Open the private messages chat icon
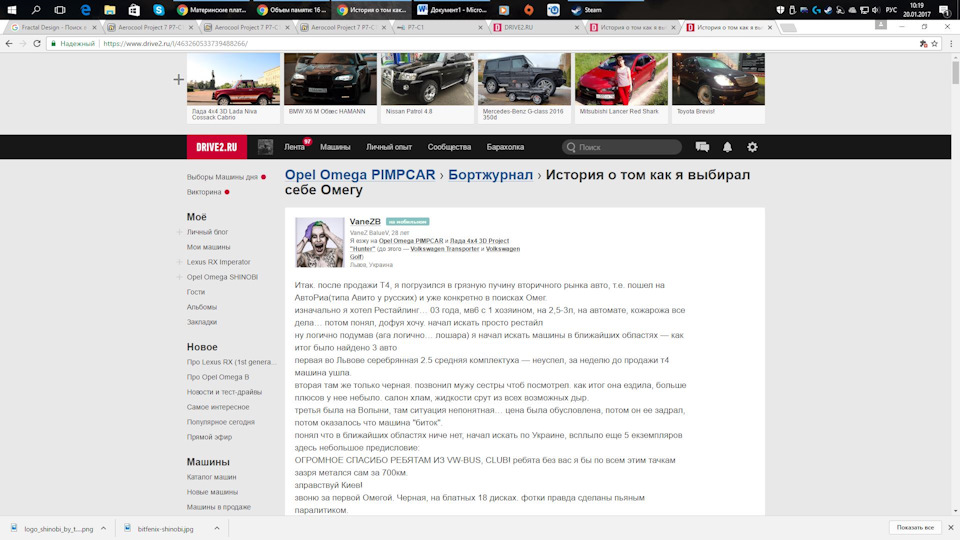The height and width of the screenshot is (540, 960). [702, 147]
